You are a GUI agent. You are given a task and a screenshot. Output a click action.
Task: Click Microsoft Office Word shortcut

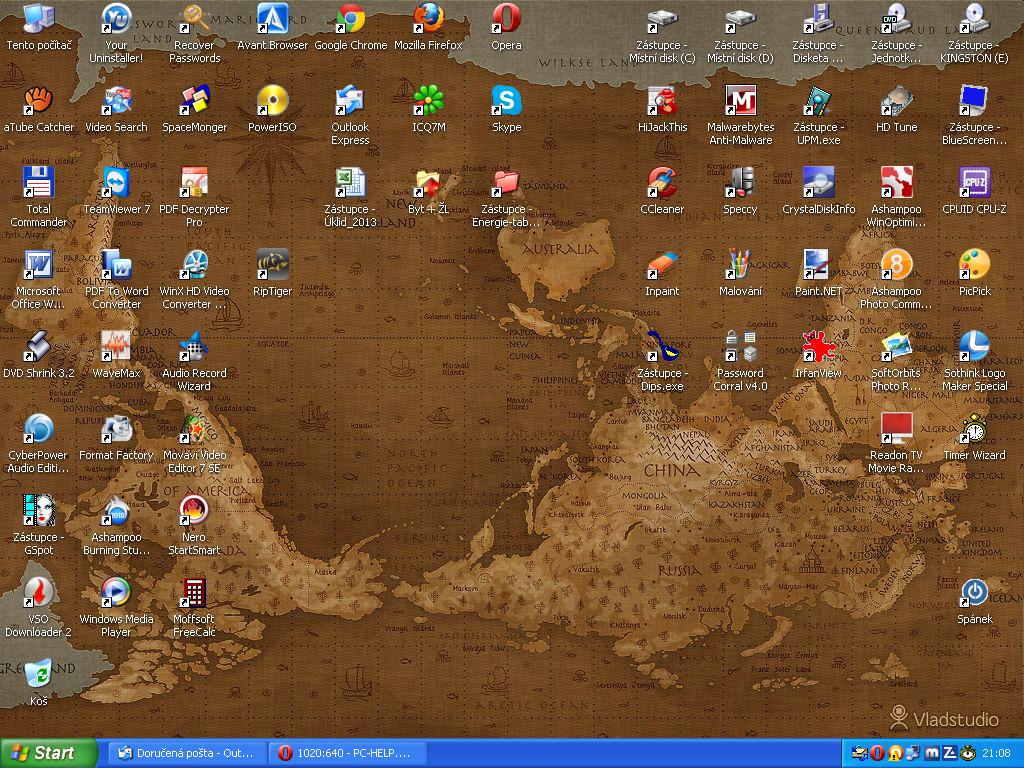(39, 264)
